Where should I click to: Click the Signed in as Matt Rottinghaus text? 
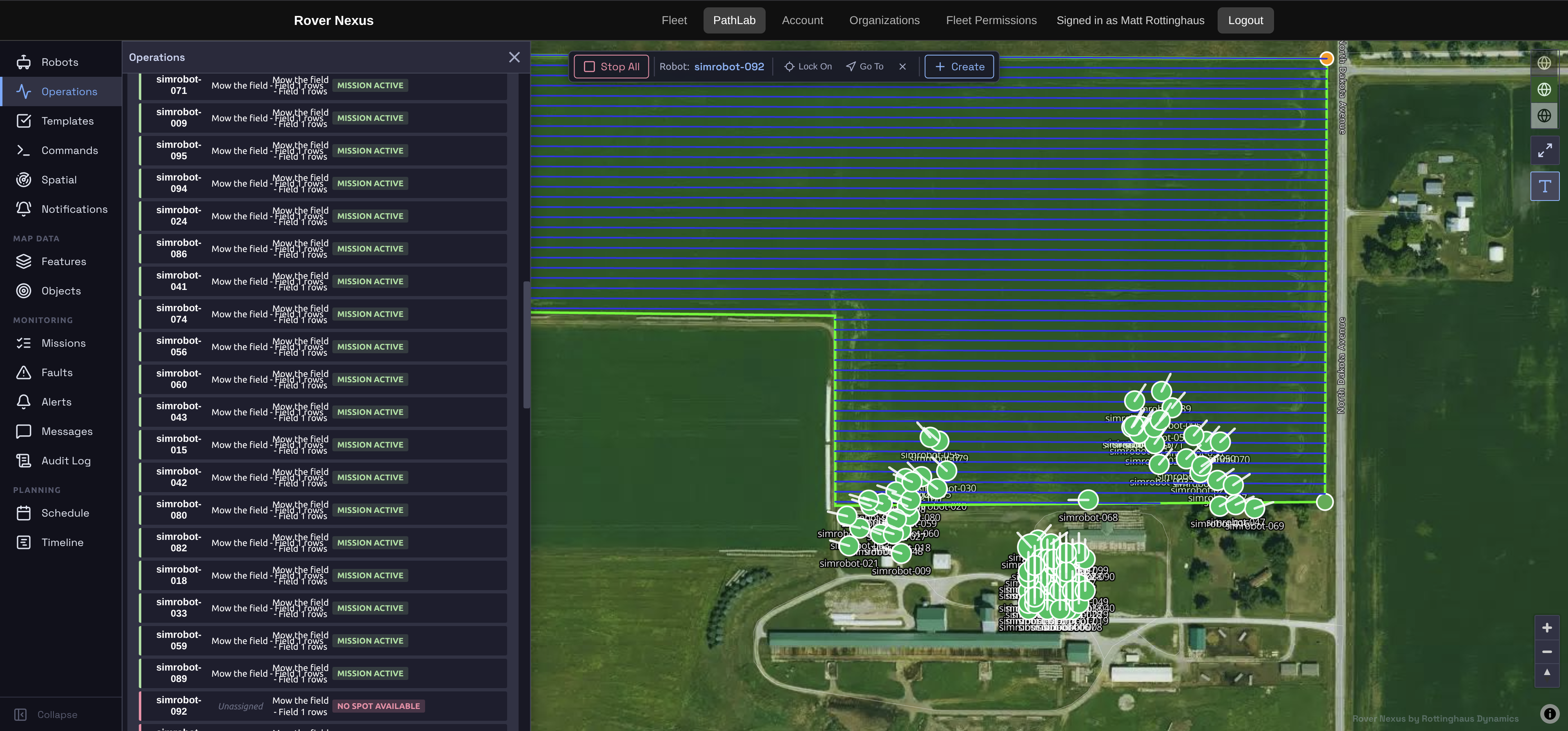point(1130,21)
